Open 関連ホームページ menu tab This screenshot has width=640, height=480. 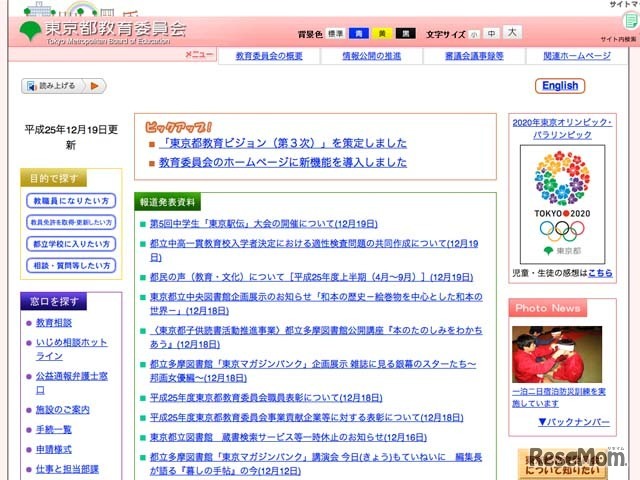pyautogui.click(x=577, y=56)
